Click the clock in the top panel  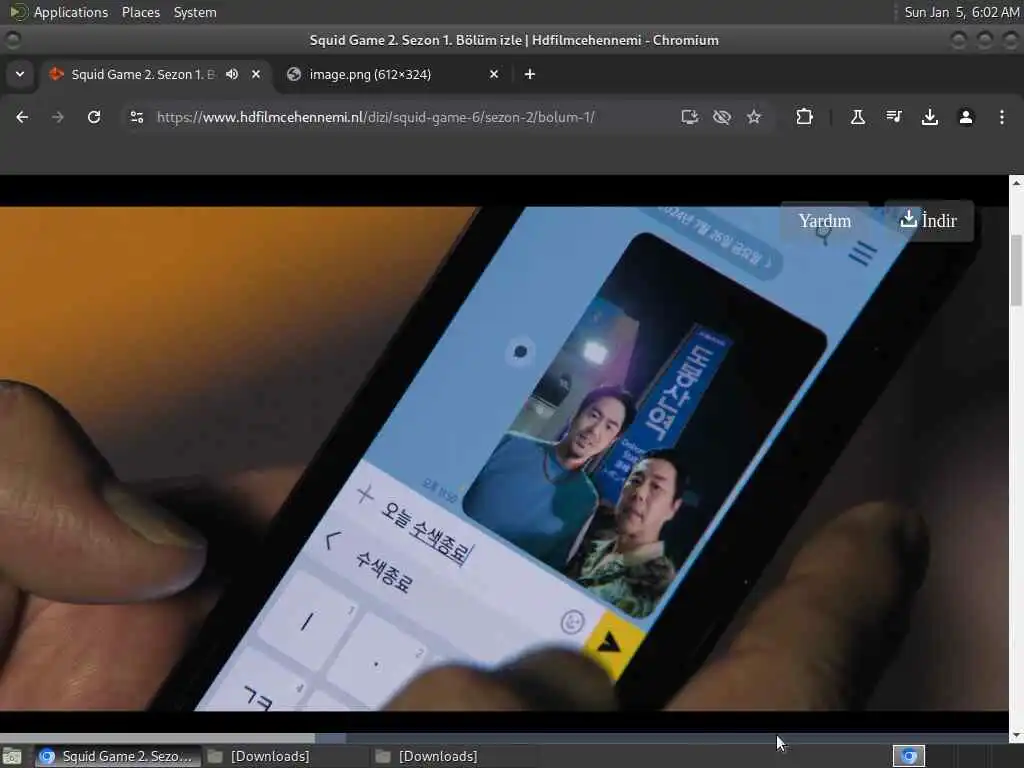coord(961,12)
